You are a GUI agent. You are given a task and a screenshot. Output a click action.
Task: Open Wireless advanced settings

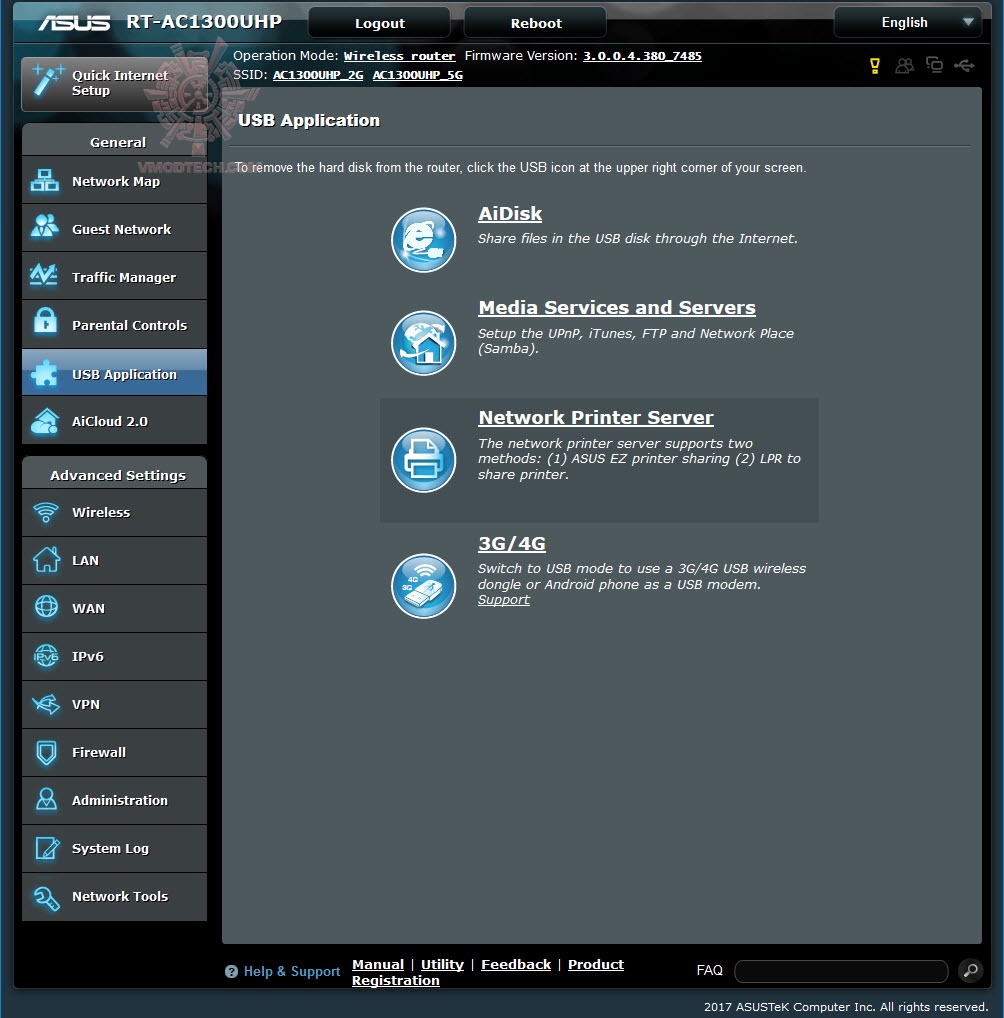point(114,512)
